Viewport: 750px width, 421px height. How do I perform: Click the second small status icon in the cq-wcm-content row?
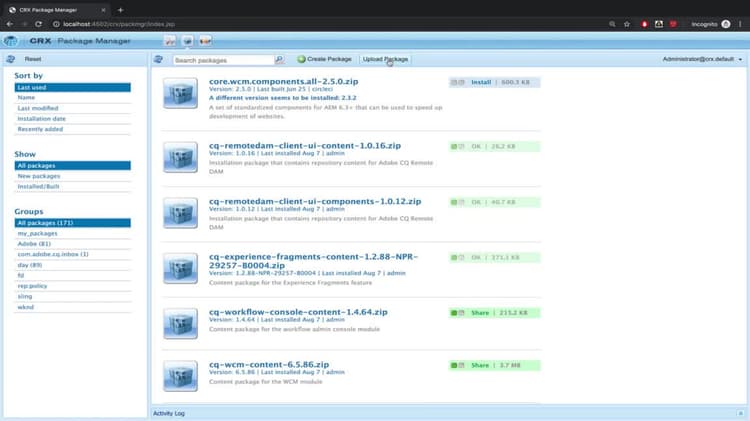(x=462, y=366)
